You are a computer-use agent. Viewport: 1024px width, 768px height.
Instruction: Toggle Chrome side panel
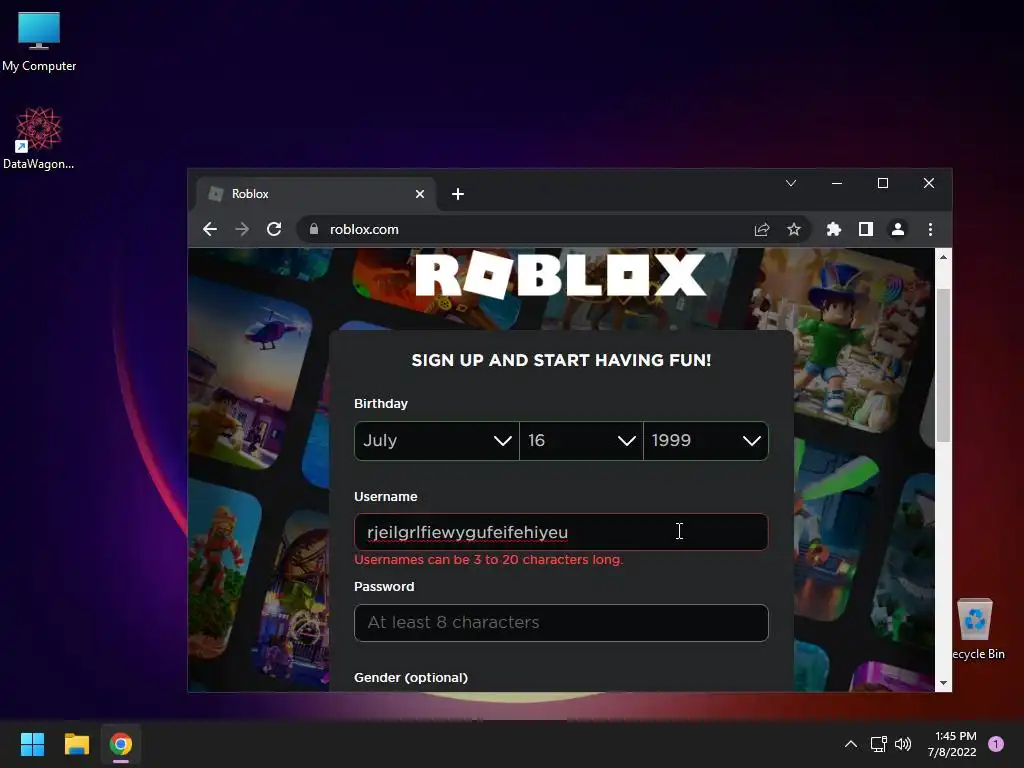866,229
